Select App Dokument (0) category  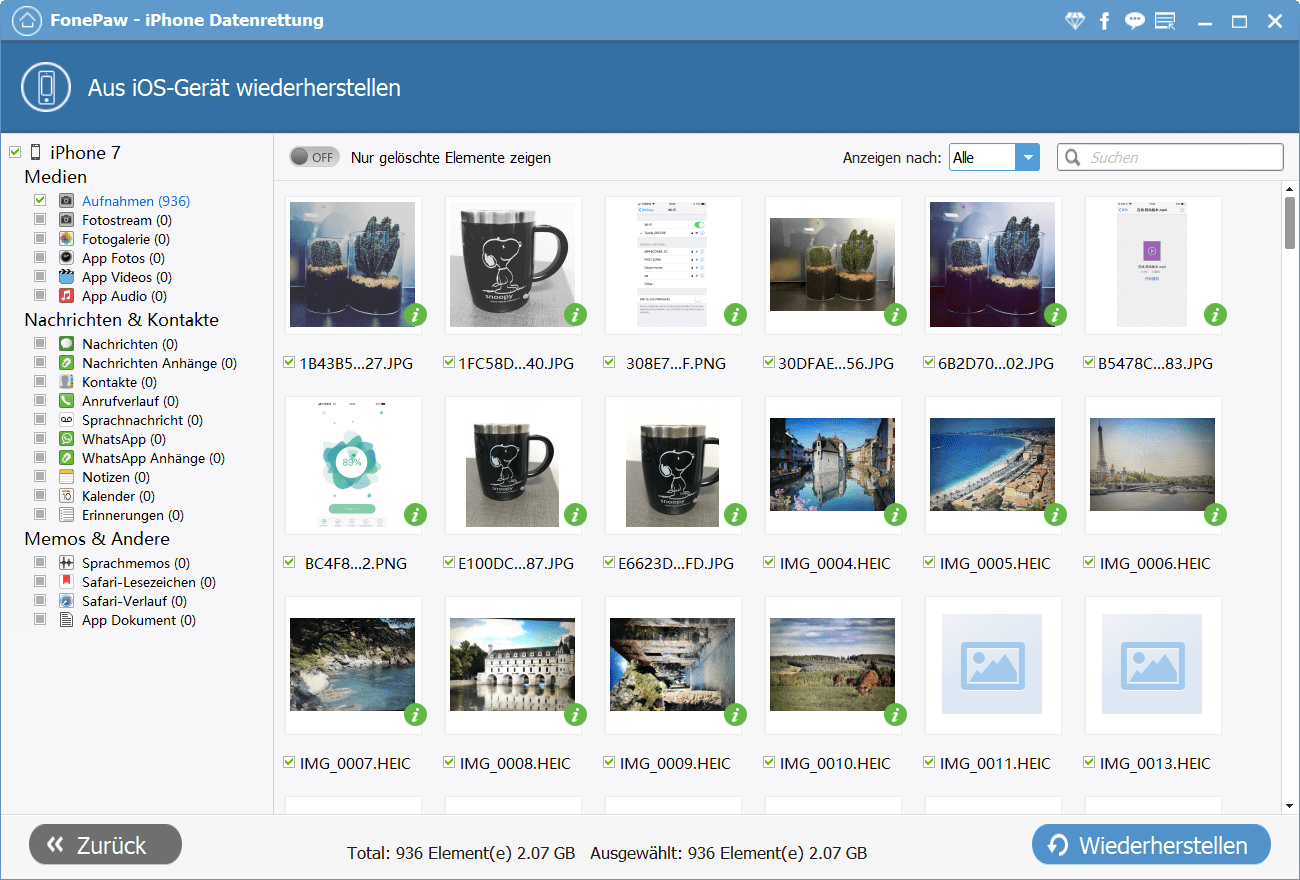point(139,620)
